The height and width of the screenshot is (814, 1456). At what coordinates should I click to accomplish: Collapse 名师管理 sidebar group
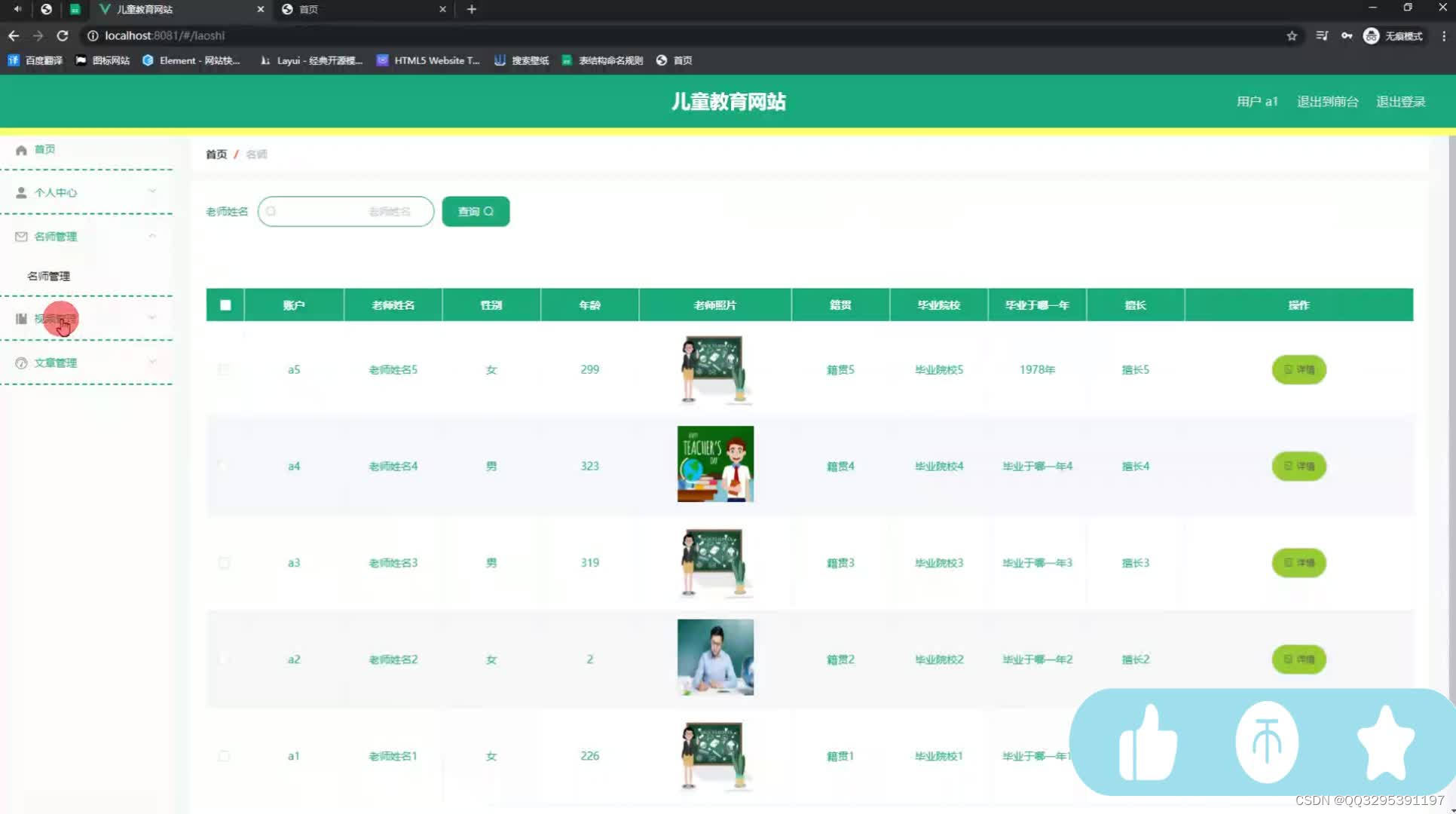click(87, 236)
